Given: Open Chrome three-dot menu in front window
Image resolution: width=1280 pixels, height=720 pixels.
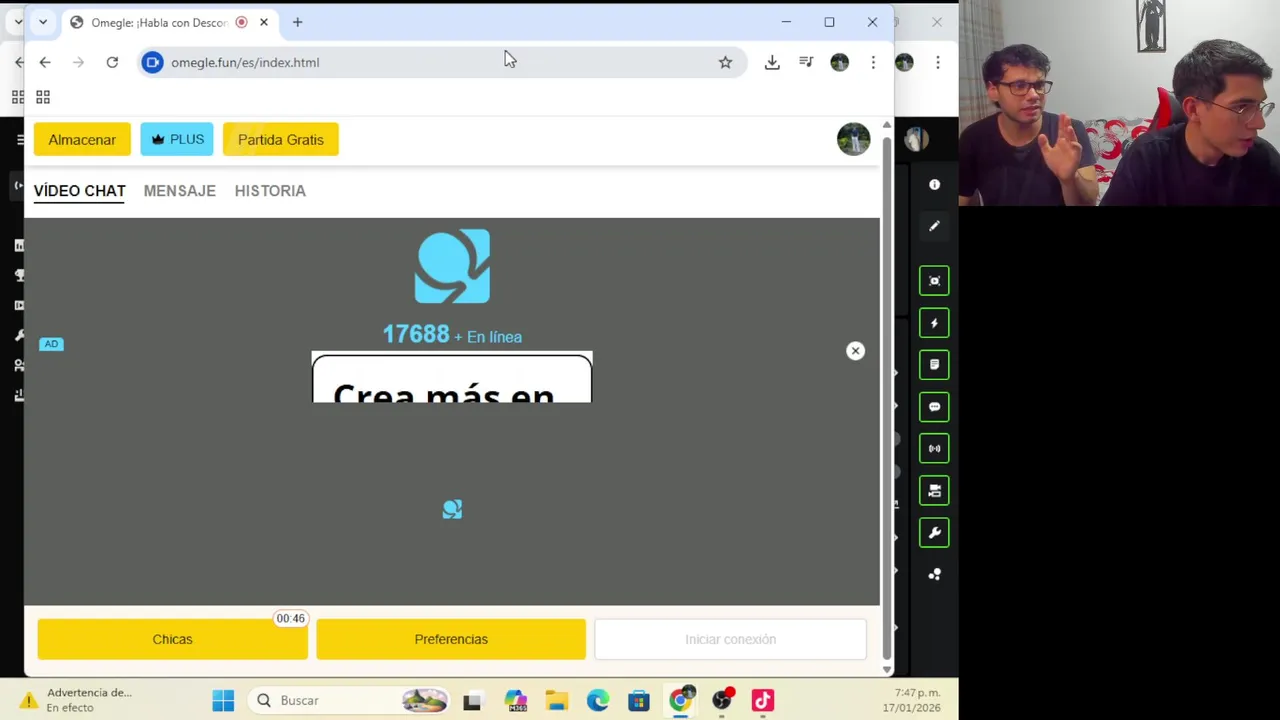Looking at the screenshot, I should (873, 62).
